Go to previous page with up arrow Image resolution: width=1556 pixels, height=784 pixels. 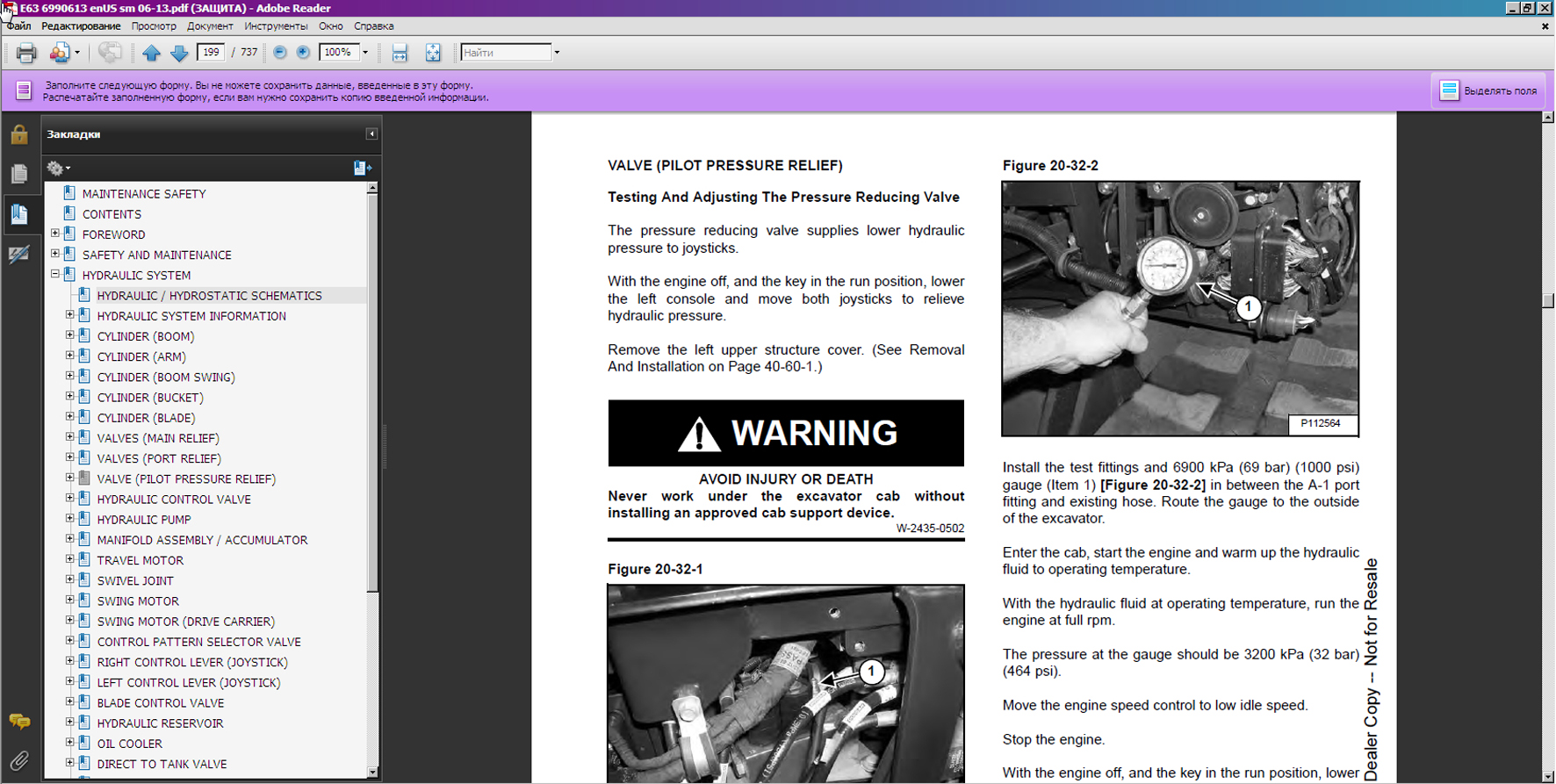[x=151, y=53]
